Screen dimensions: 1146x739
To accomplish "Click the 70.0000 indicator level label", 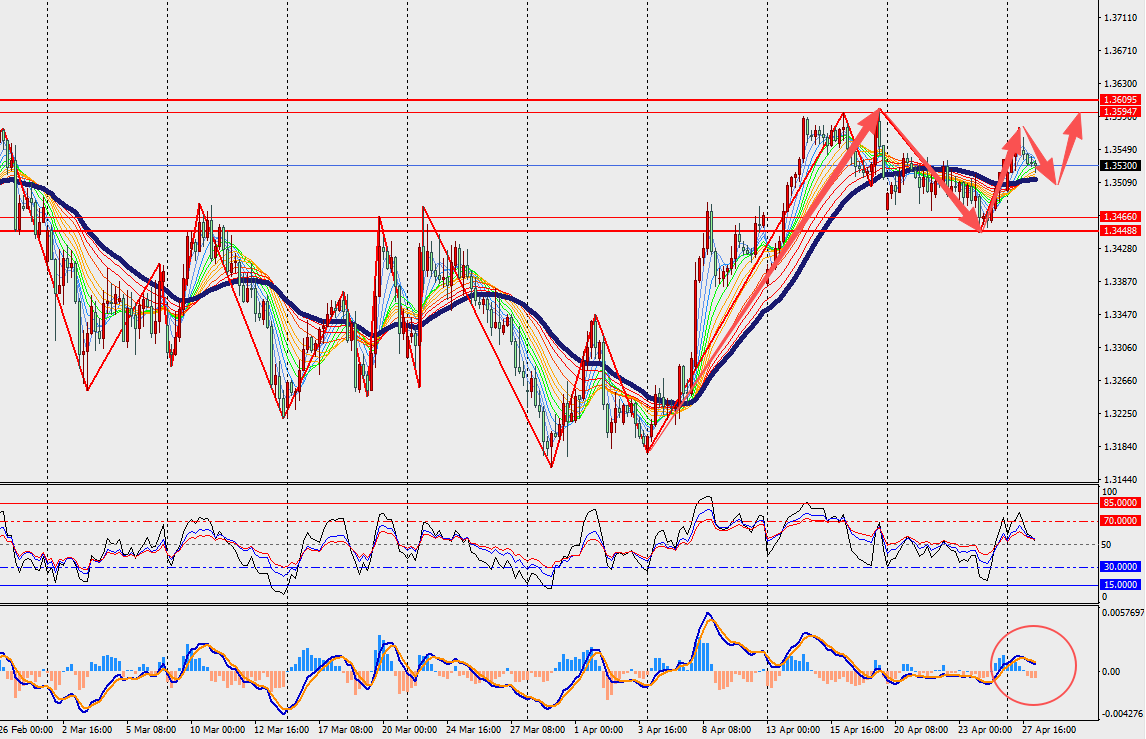I will pyautogui.click(x=1120, y=520).
